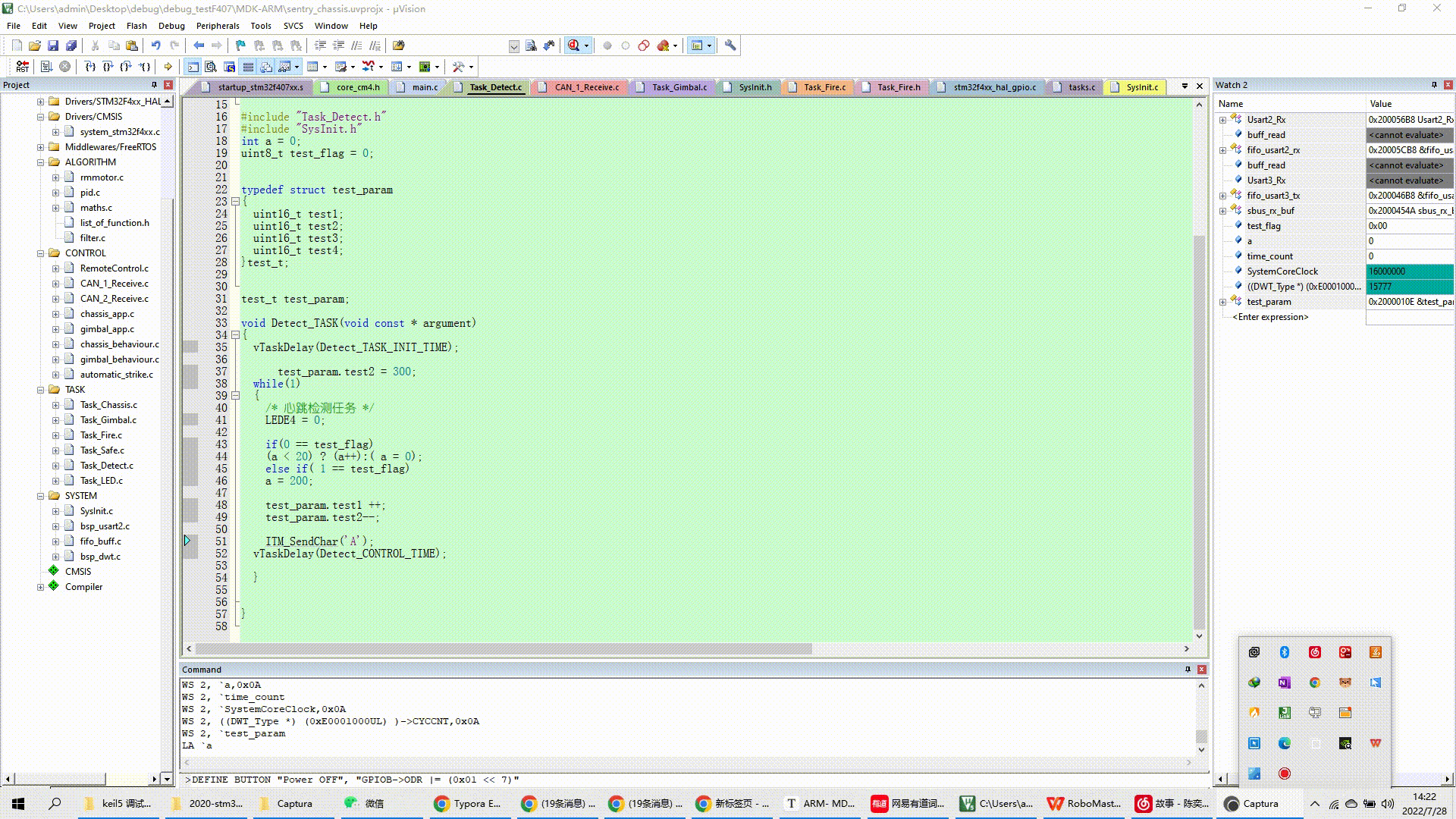Toggle checkbox next to test_param watch entry
This screenshot has width=1456, height=819.
(x=1223, y=302)
